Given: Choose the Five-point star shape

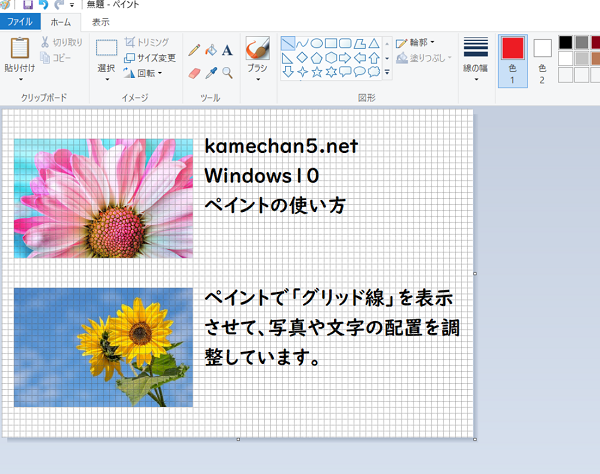Looking at the screenshot, I should [x=316, y=72].
